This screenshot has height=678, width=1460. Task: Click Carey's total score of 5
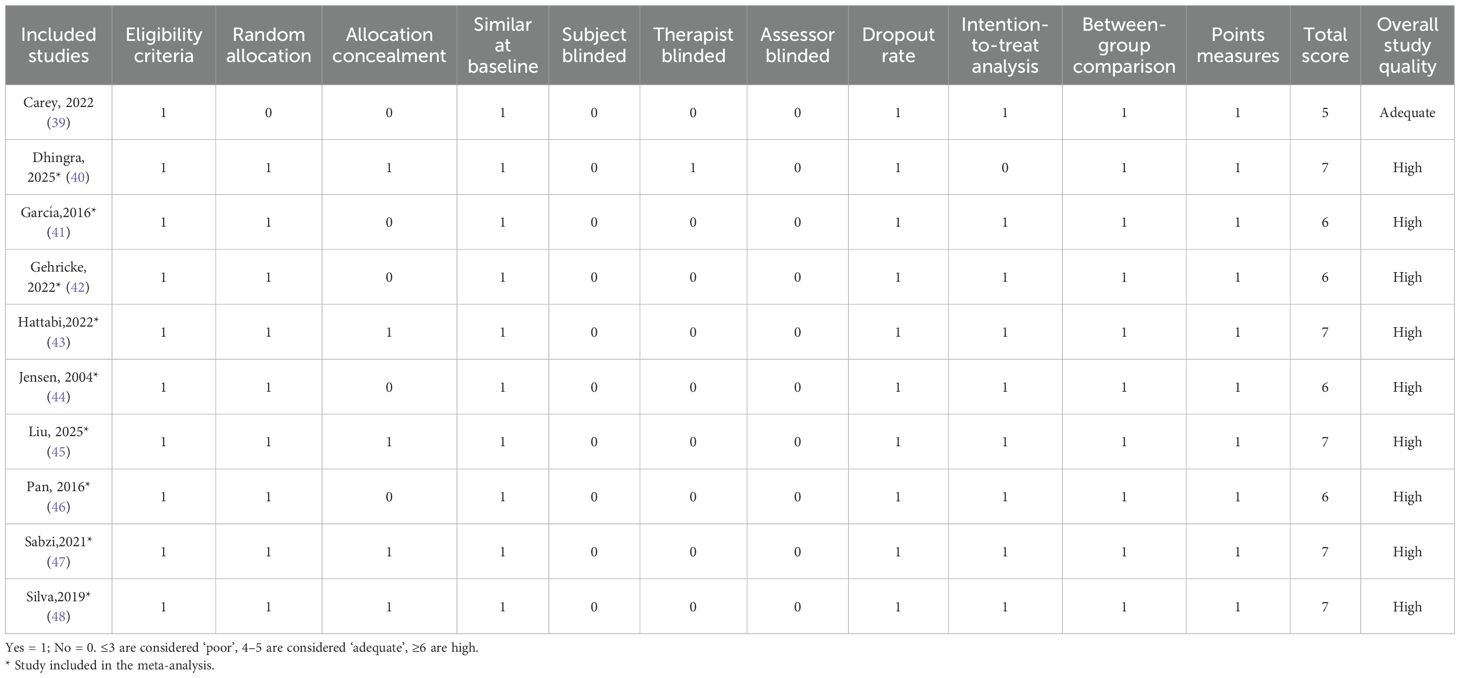1324,112
